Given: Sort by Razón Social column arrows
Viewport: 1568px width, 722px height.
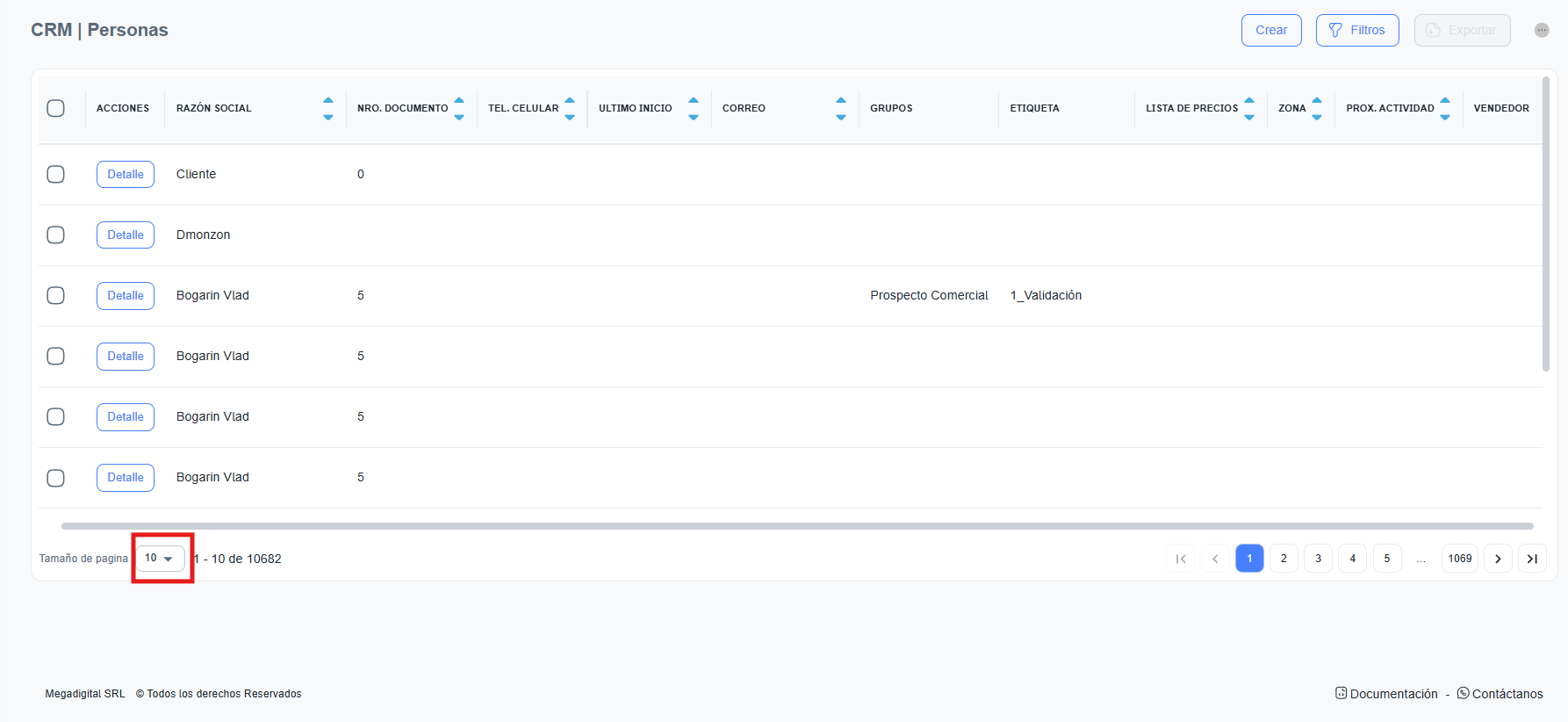Looking at the screenshot, I should tap(327, 108).
